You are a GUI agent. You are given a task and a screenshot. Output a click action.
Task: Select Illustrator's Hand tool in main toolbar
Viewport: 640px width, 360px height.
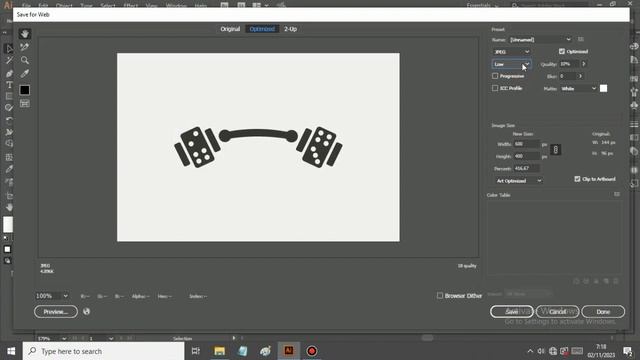[9, 207]
